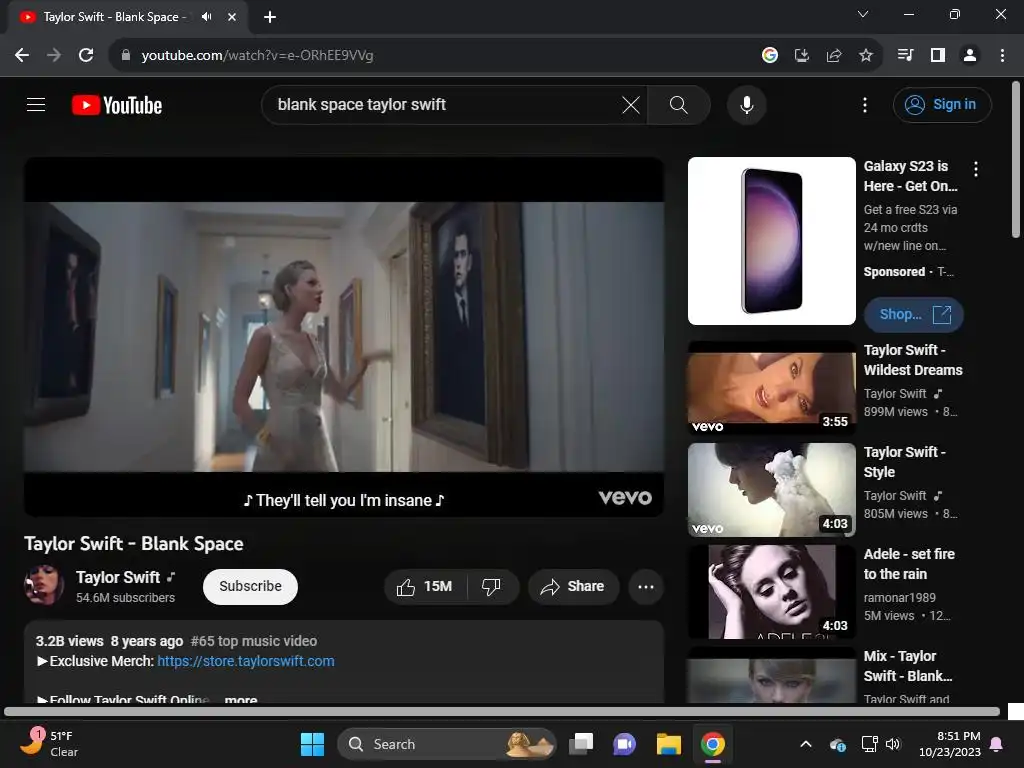
Task: Click the Sign in button
Action: (x=942, y=104)
